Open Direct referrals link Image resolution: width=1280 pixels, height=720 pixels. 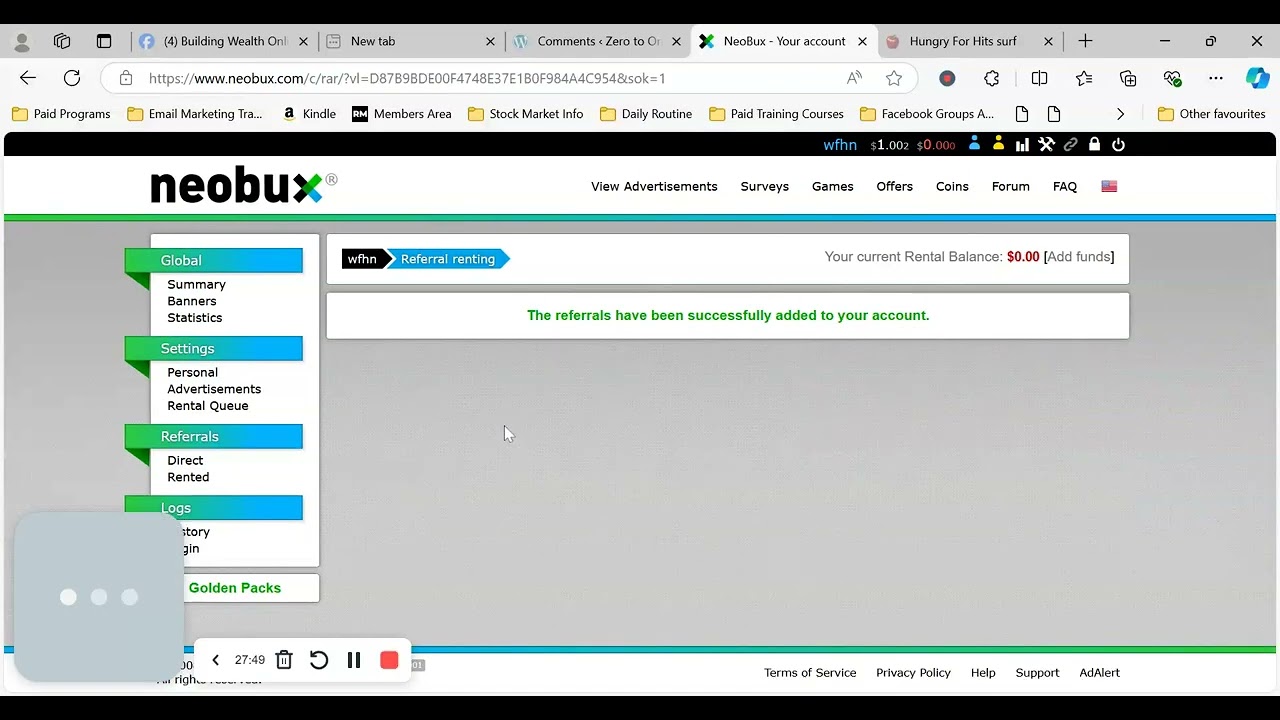tap(185, 460)
